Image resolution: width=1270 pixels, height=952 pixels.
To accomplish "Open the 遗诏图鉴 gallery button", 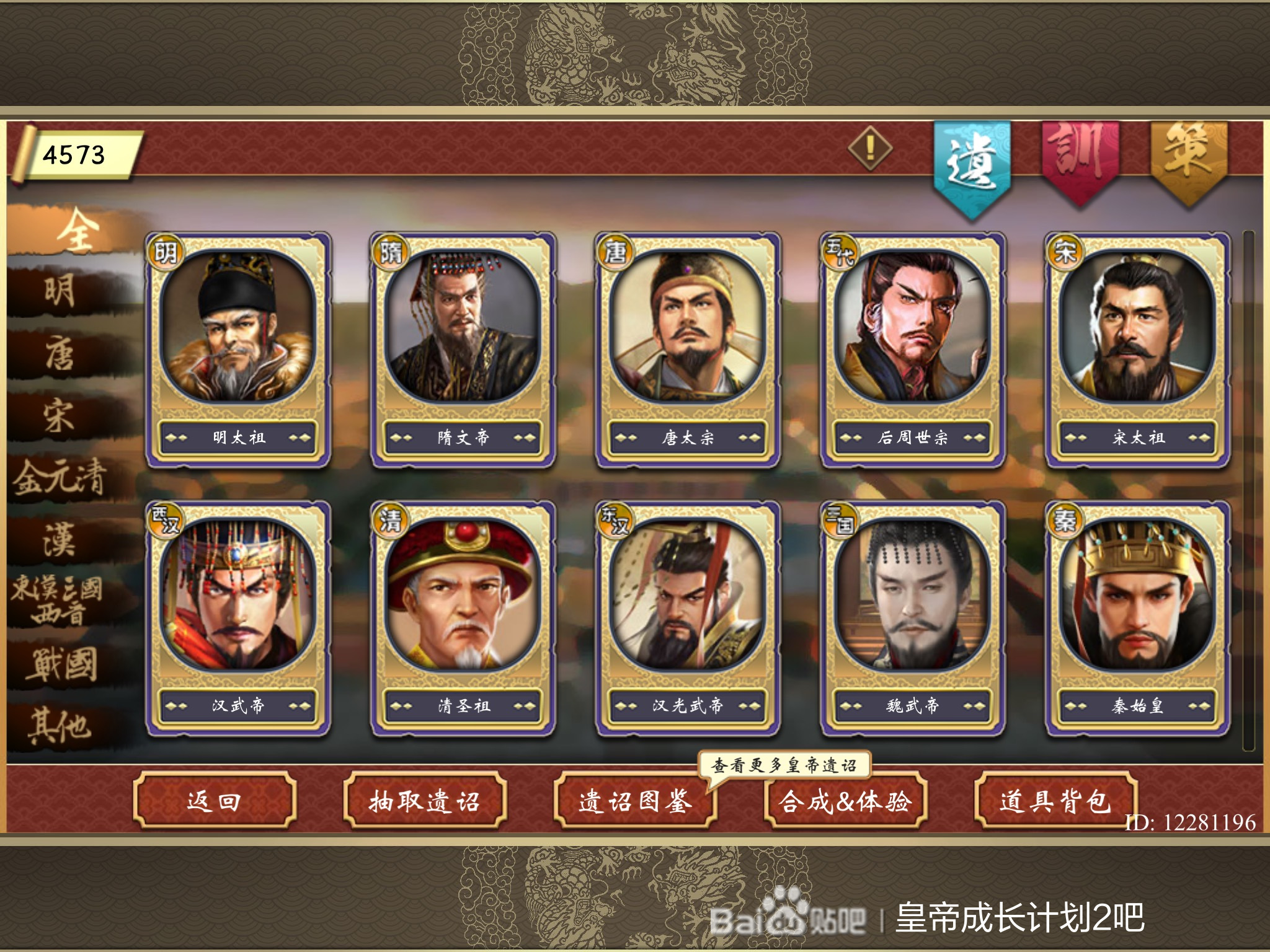I will (x=635, y=801).
